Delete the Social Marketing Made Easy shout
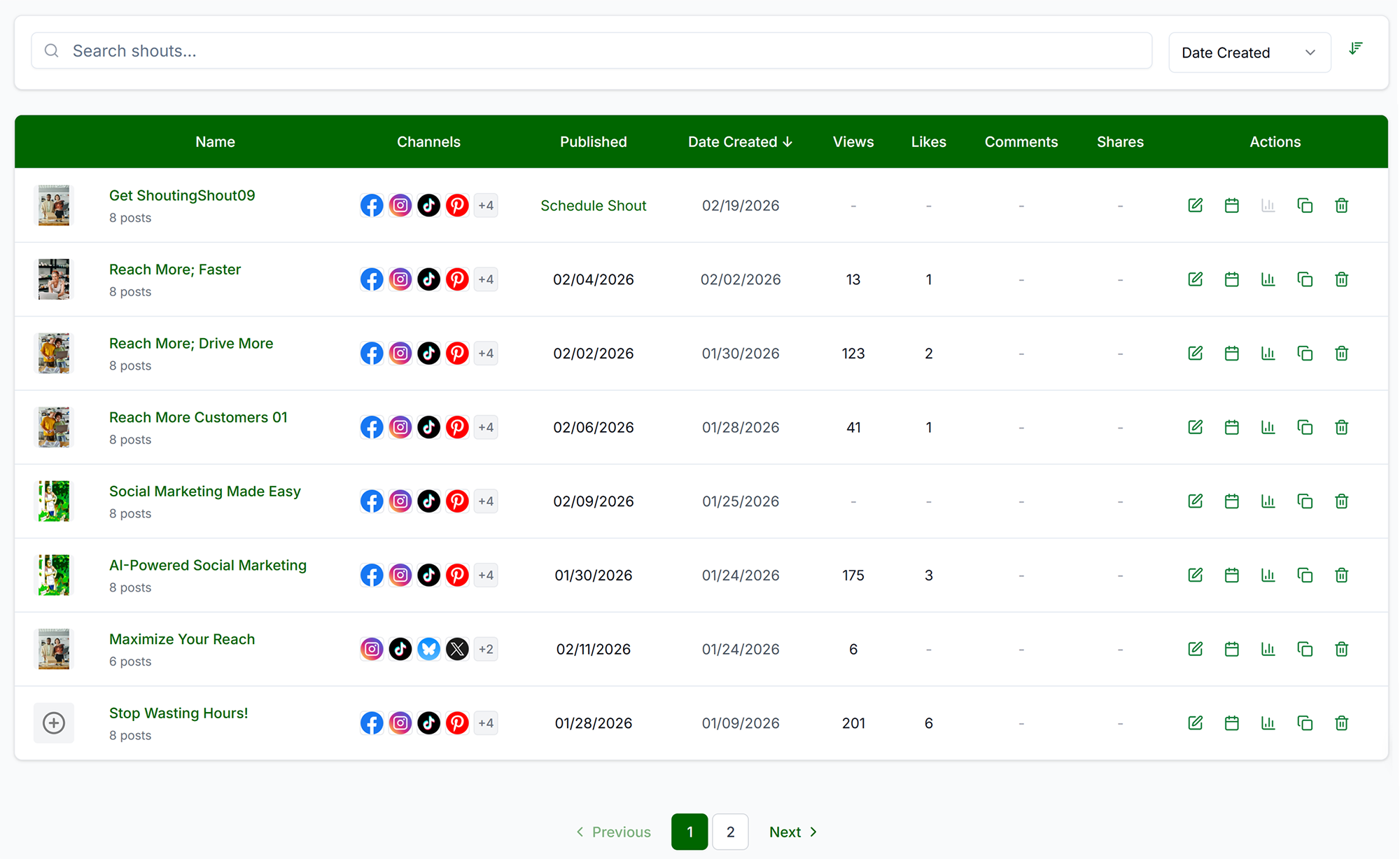This screenshot has height=859, width=1400. click(x=1341, y=501)
